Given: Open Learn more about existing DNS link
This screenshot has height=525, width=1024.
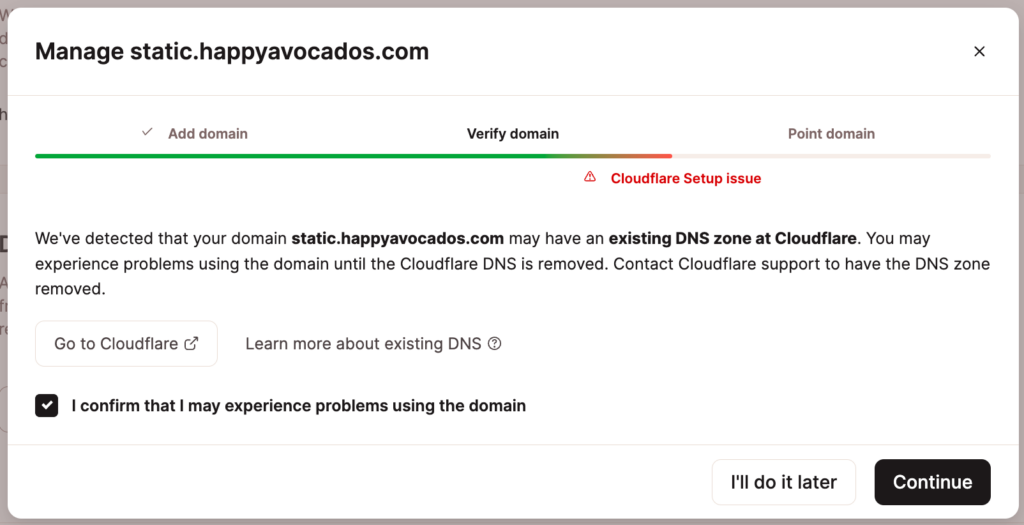Looking at the screenshot, I should tap(363, 344).
